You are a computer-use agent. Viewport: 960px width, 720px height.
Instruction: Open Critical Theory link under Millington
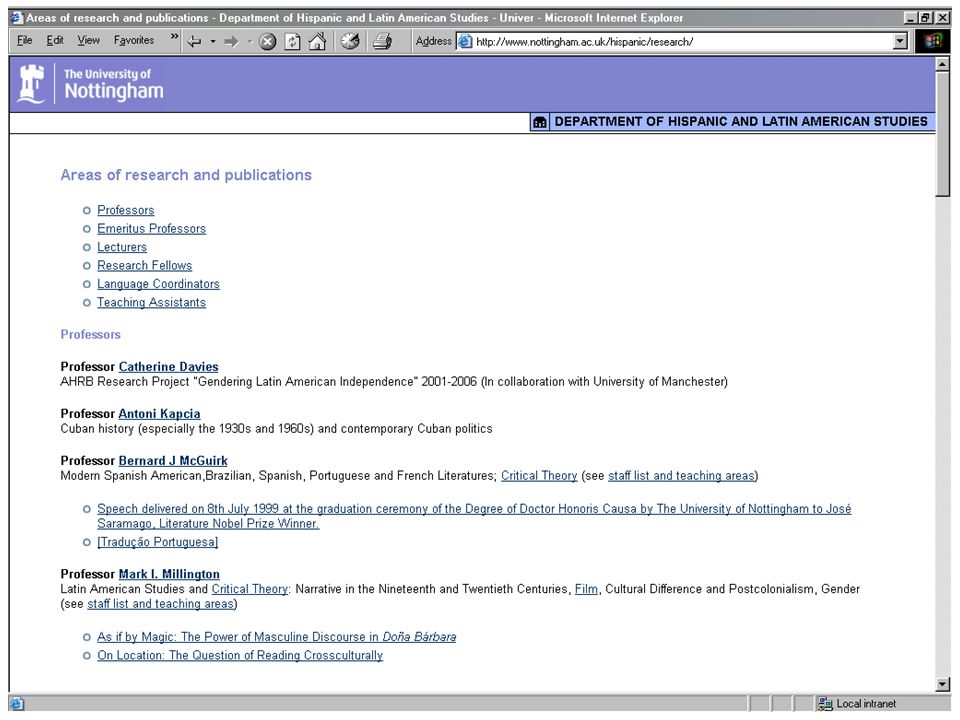(250, 589)
